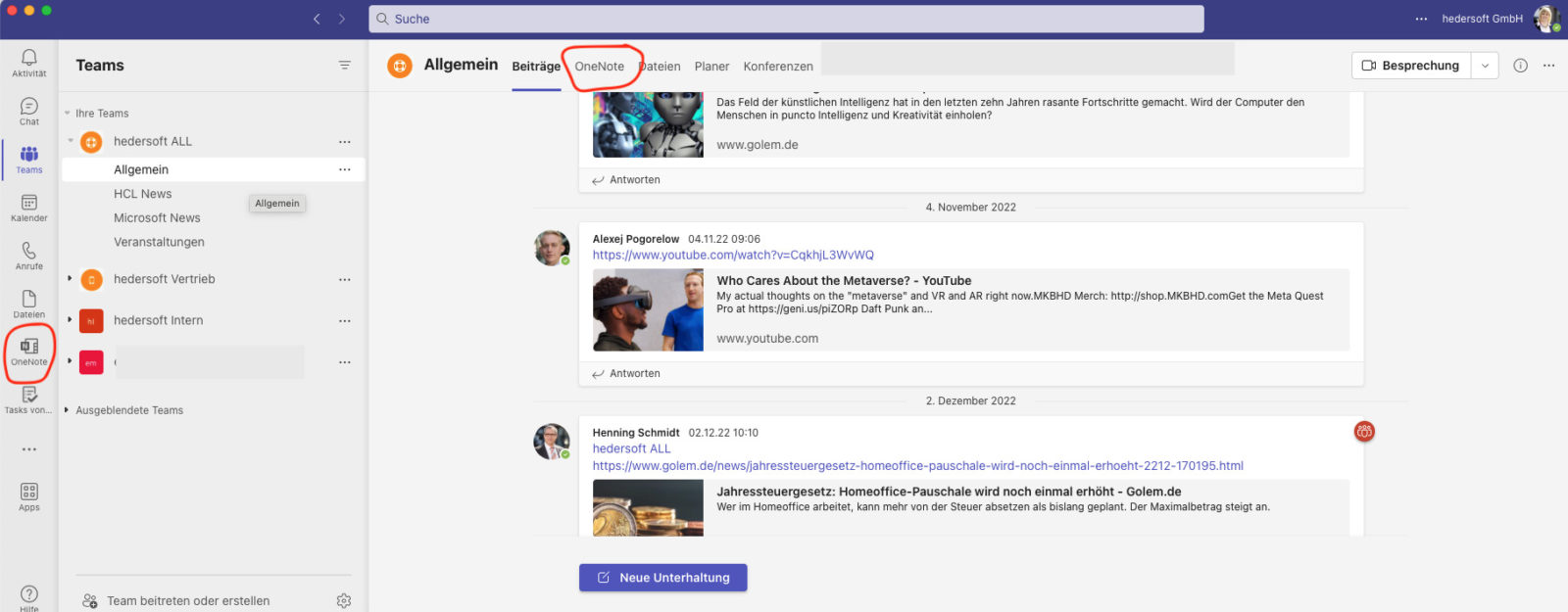
Task: Click the red reaction badge on post
Action: (x=1364, y=431)
